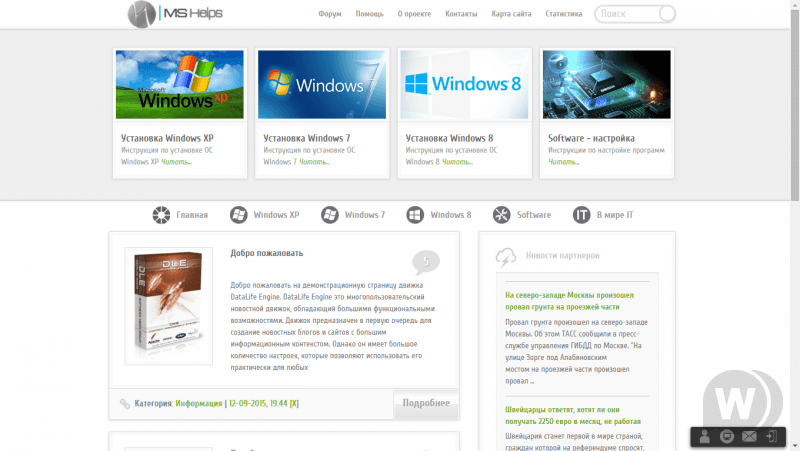Image resolution: width=800 pixels, height=451 pixels.
Task: Open the Software wrench icon
Action: tap(502, 215)
